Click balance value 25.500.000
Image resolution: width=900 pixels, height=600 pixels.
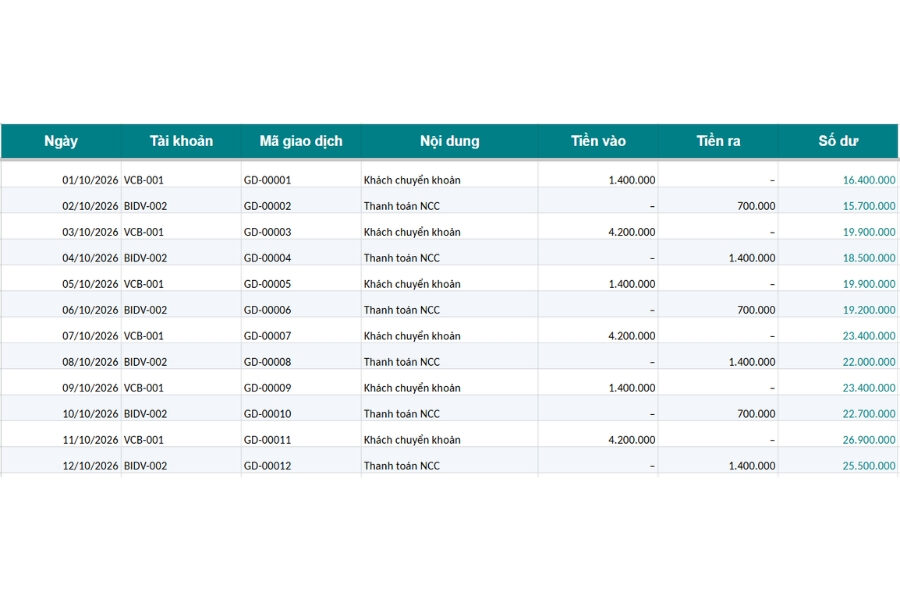click(868, 466)
